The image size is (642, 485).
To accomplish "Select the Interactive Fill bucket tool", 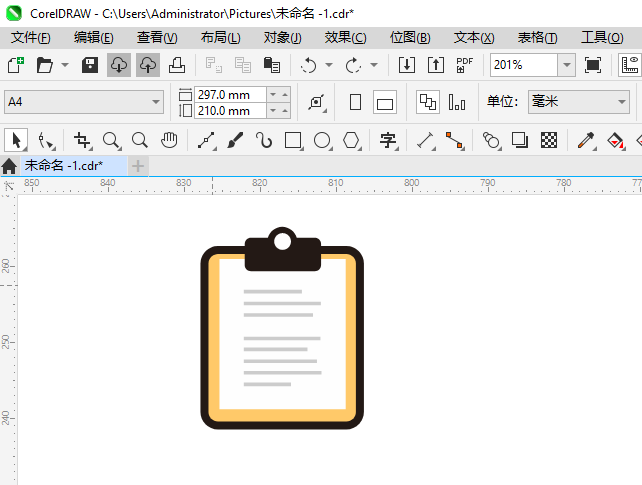I will (615, 141).
